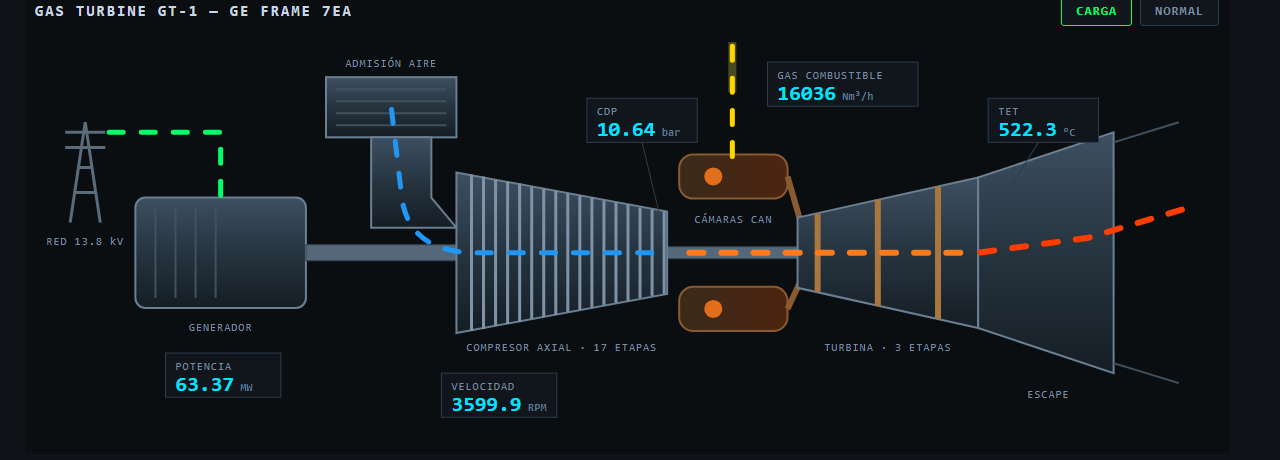The image size is (1280, 460).
Task: Click the Velocidad RPM readout
Action: tap(499, 395)
